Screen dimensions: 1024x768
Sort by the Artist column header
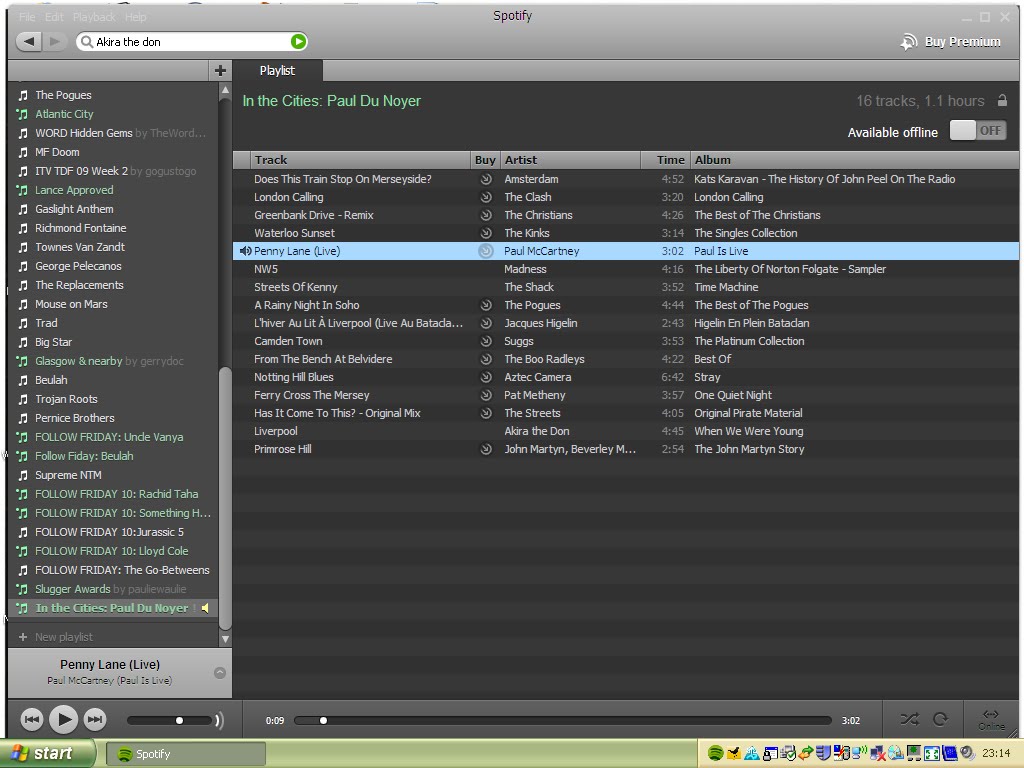pyautogui.click(x=571, y=160)
